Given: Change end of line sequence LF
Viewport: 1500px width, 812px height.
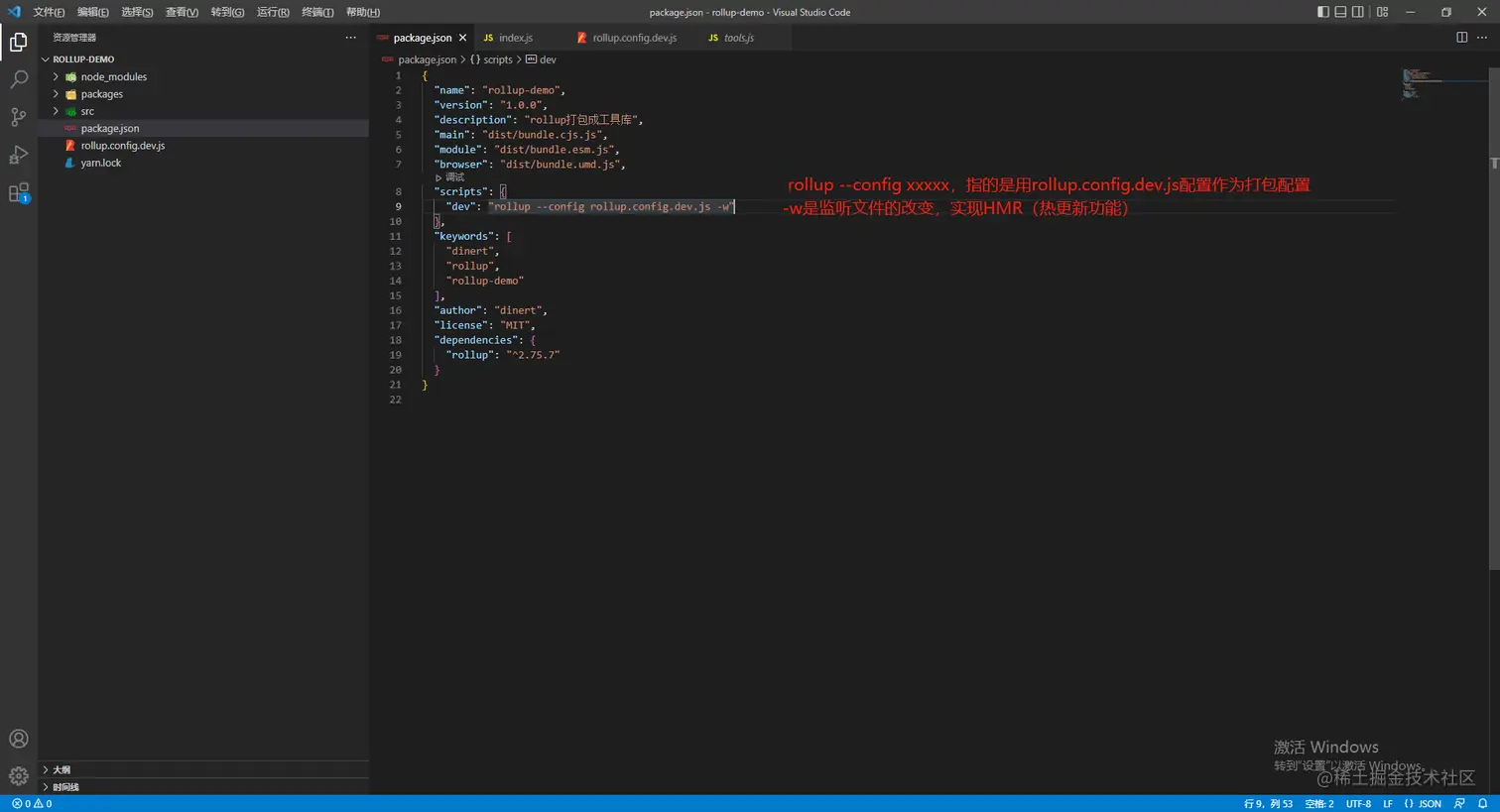Looking at the screenshot, I should (x=1388, y=804).
